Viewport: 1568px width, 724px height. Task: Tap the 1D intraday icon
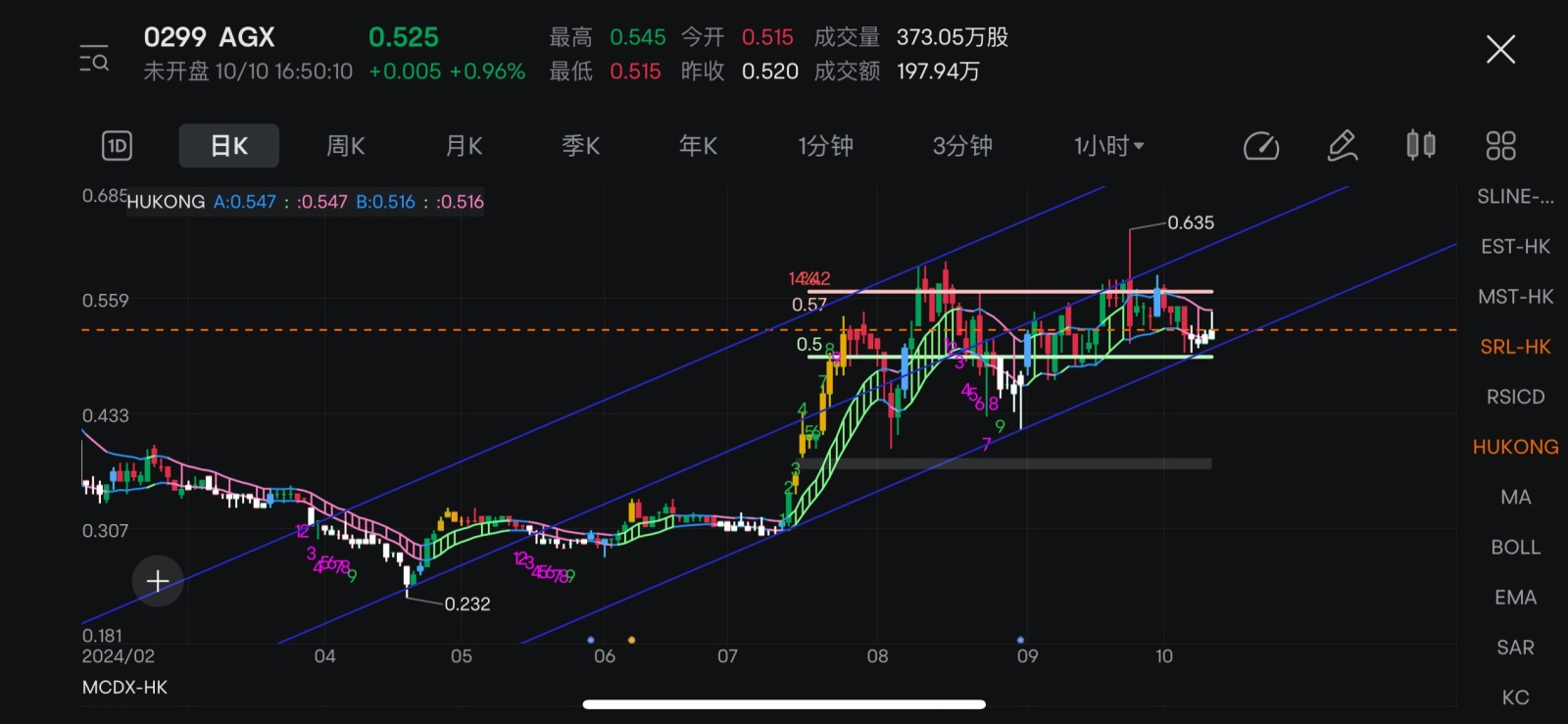pyautogui.click(x=118, y=146)
